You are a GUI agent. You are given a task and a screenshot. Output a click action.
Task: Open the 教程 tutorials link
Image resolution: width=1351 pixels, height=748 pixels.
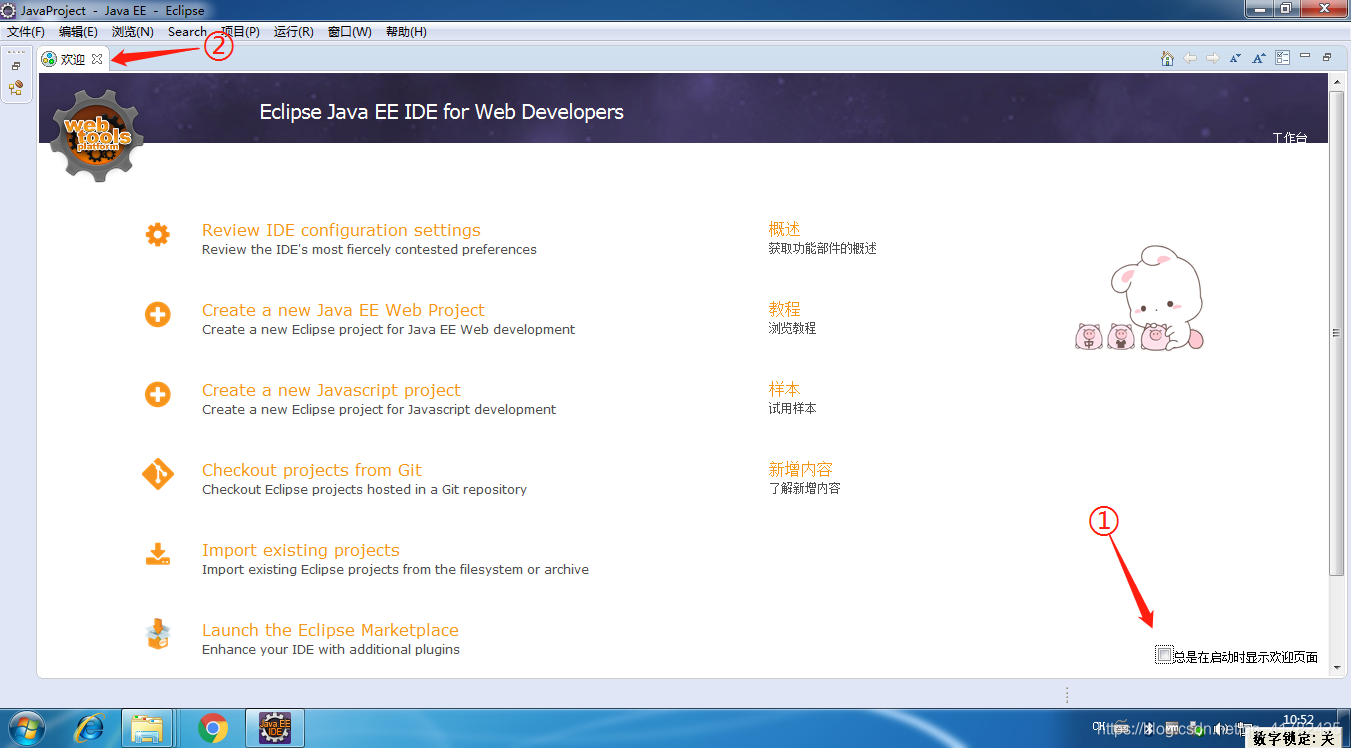click(785, 309)
